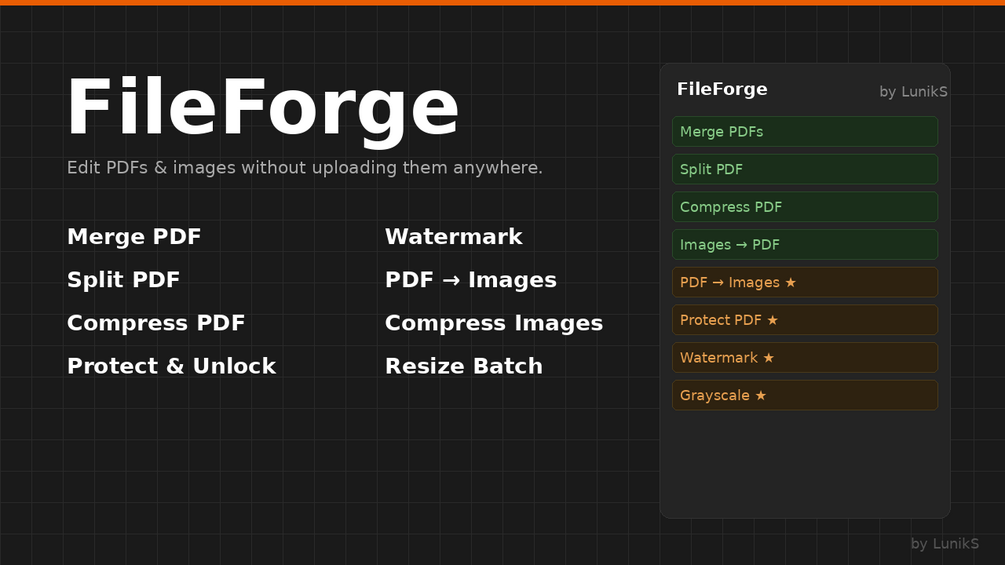Click the Resize Batch feature text
Image resolution: width=1005 pixels, height=565 pixels.
(x=463, y=366)
